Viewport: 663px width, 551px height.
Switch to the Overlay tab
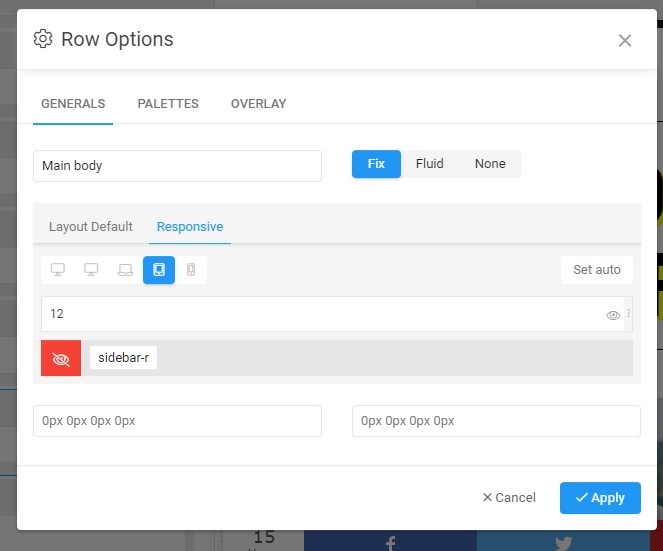pyautogui.click(x=258, y=104)
